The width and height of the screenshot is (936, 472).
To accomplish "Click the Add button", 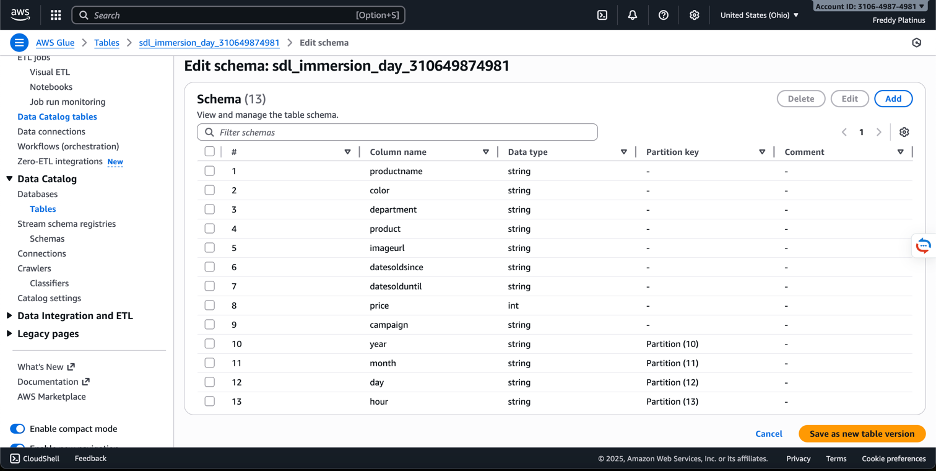I will click(894, 99).
